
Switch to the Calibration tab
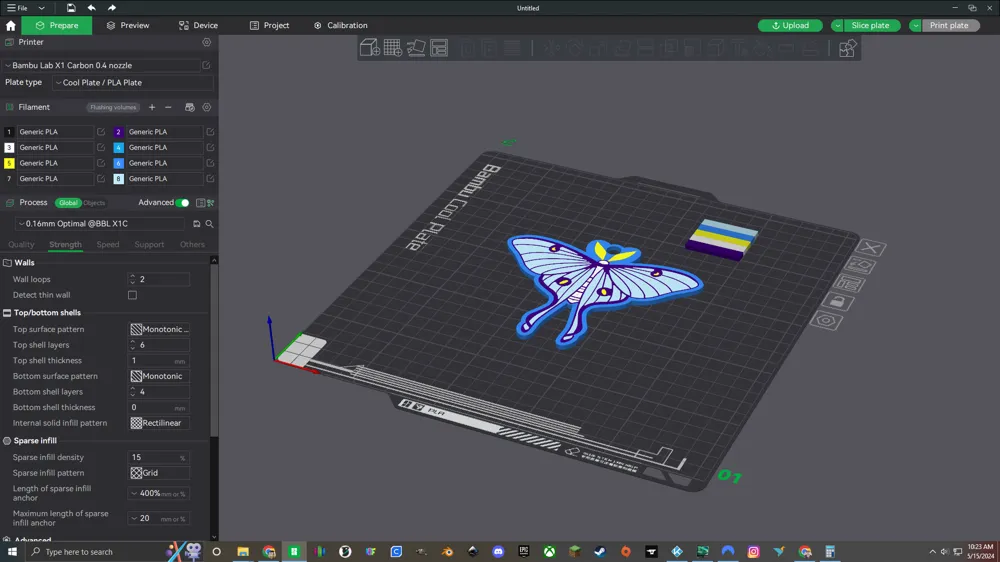pyautogui.click(x=341, y=26)
